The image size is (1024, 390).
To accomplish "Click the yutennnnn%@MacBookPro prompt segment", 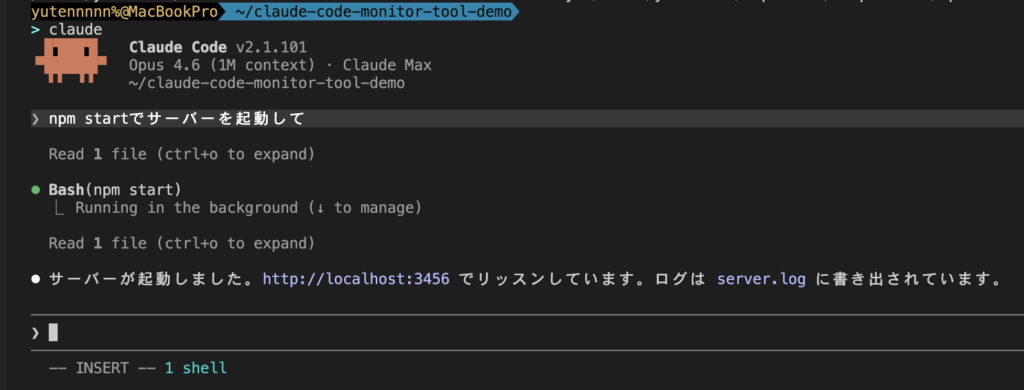I will 124,12.
